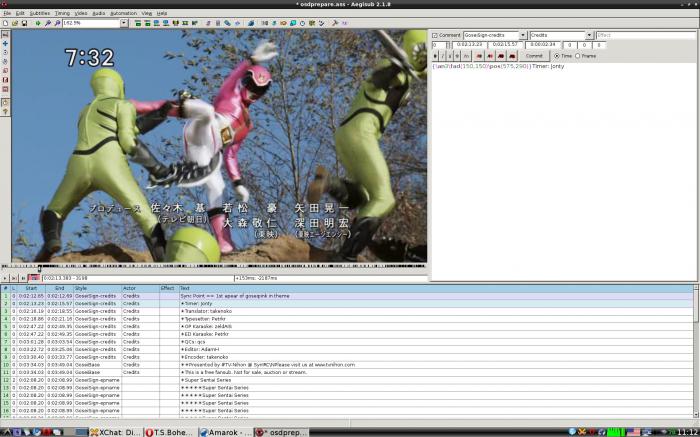
Task: Select the Frame radio button
Action: 578,56
